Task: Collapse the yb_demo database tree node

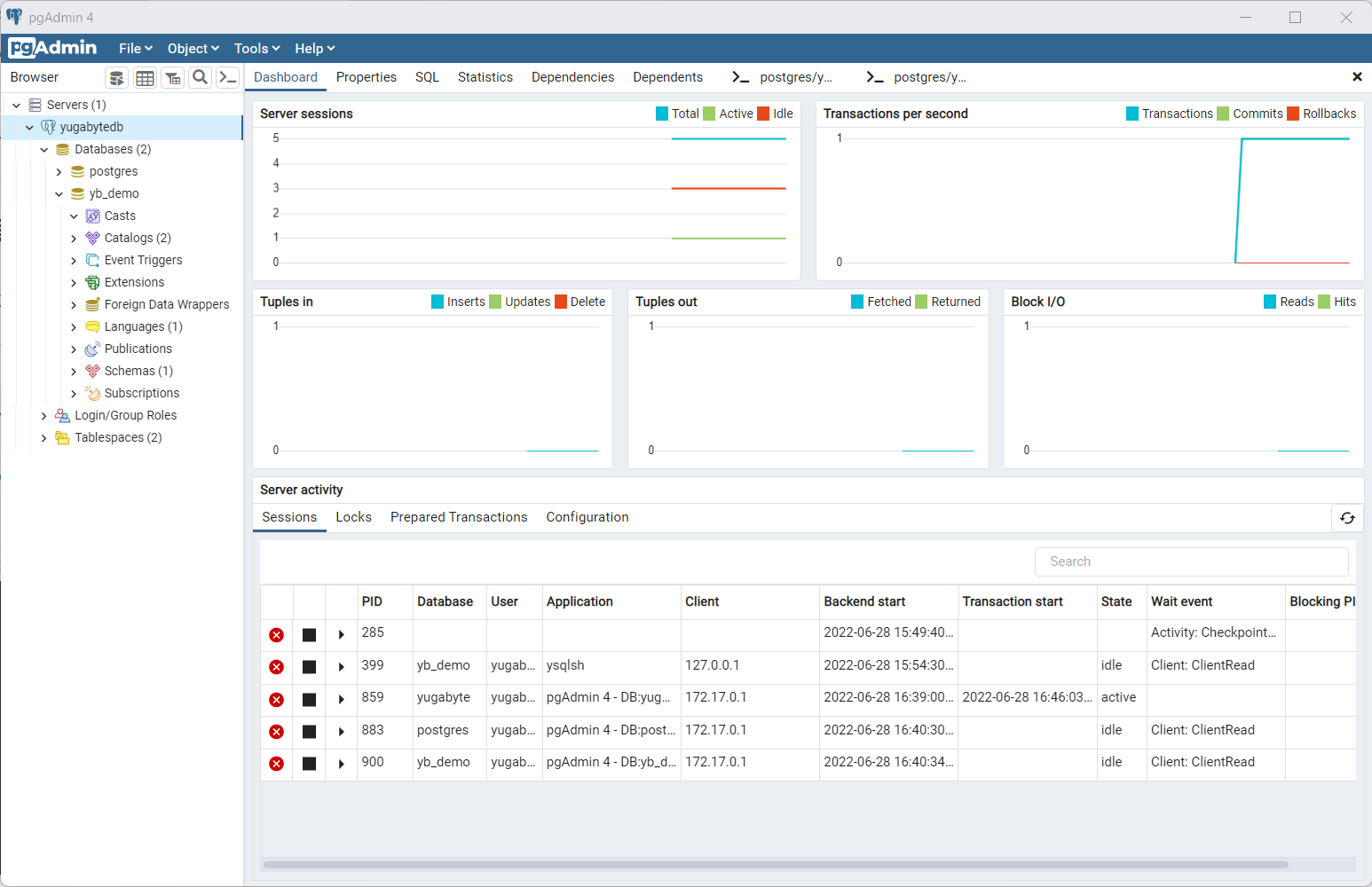Action: tap(59, 193)
